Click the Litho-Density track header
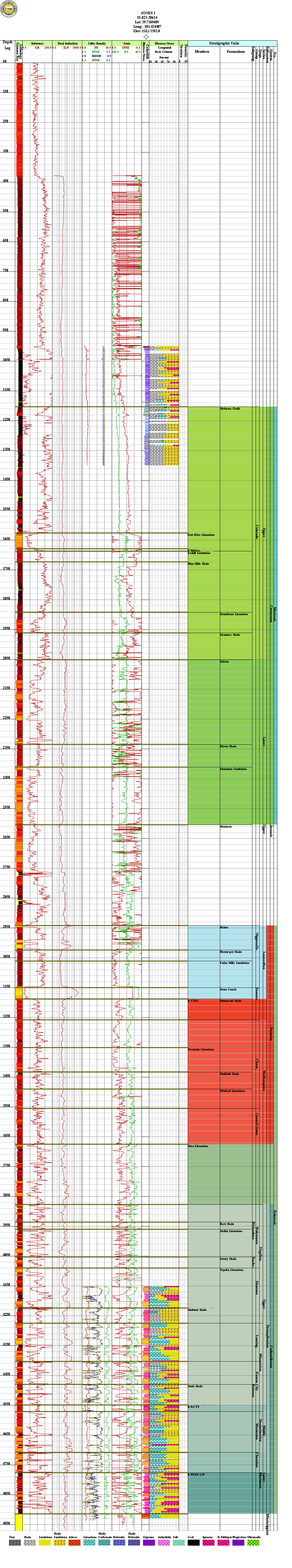Screen dimensions: 292x1568 point(97,44)
